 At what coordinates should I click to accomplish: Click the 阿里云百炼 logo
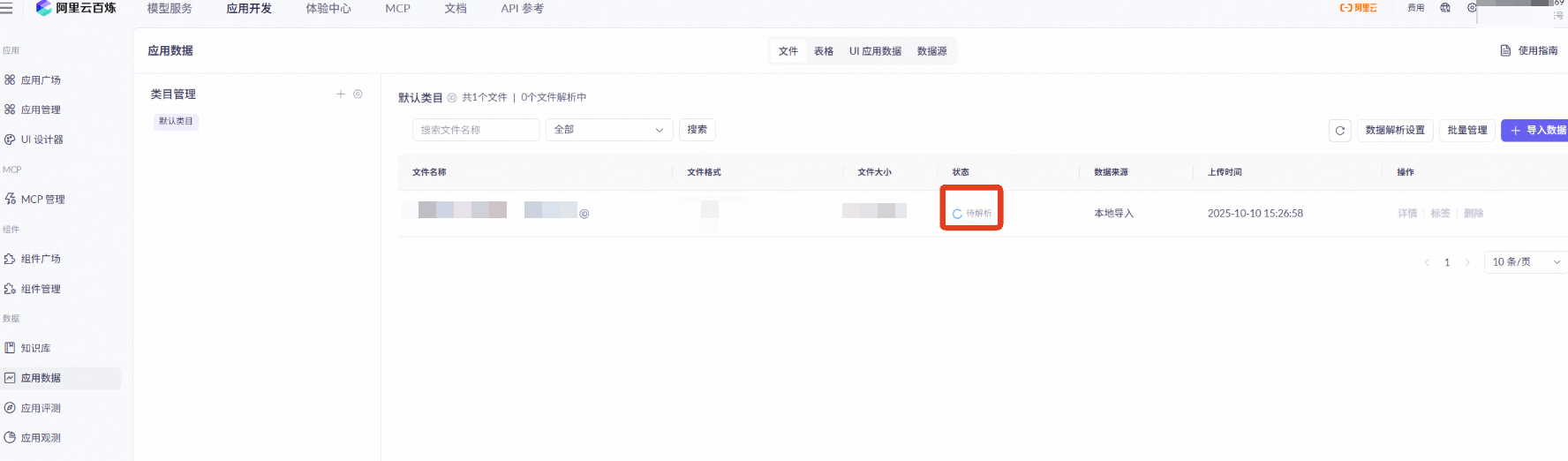tap(76, 8)
